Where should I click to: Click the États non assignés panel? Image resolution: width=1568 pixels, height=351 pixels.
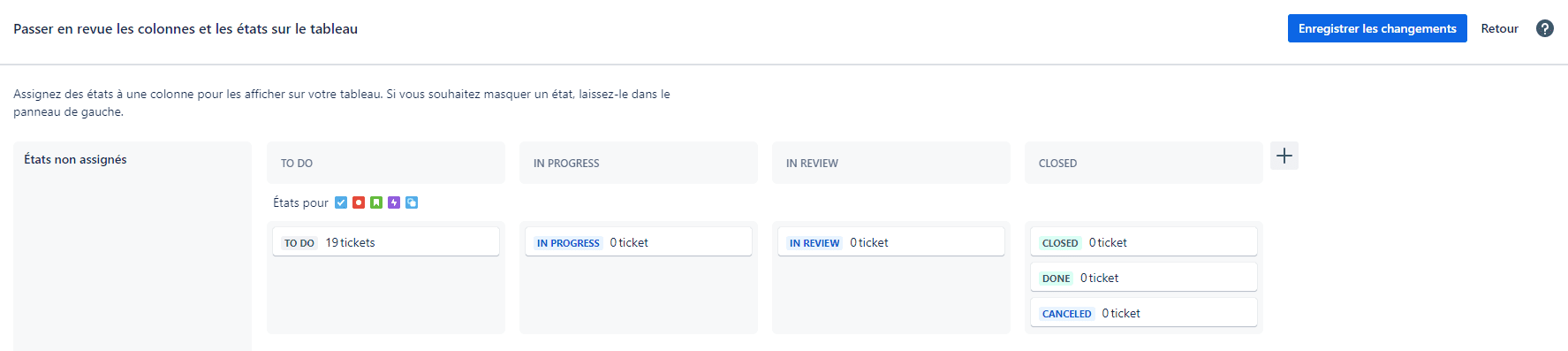coord(133,246)
